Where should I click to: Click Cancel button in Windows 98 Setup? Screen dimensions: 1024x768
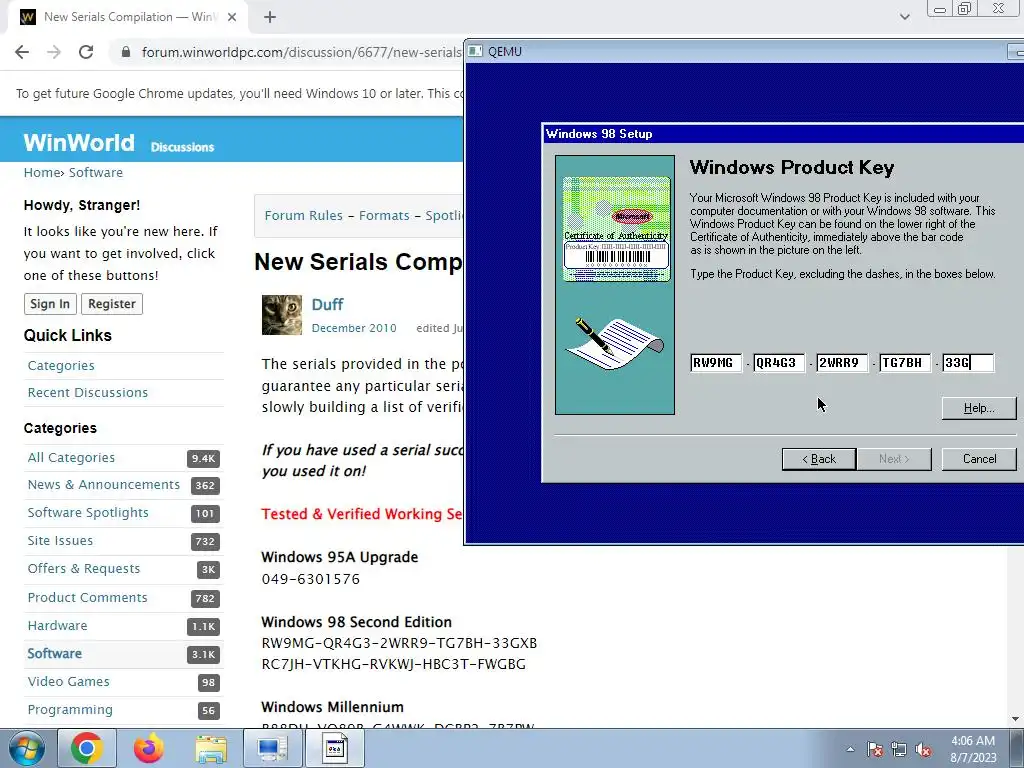coord(979,459)
